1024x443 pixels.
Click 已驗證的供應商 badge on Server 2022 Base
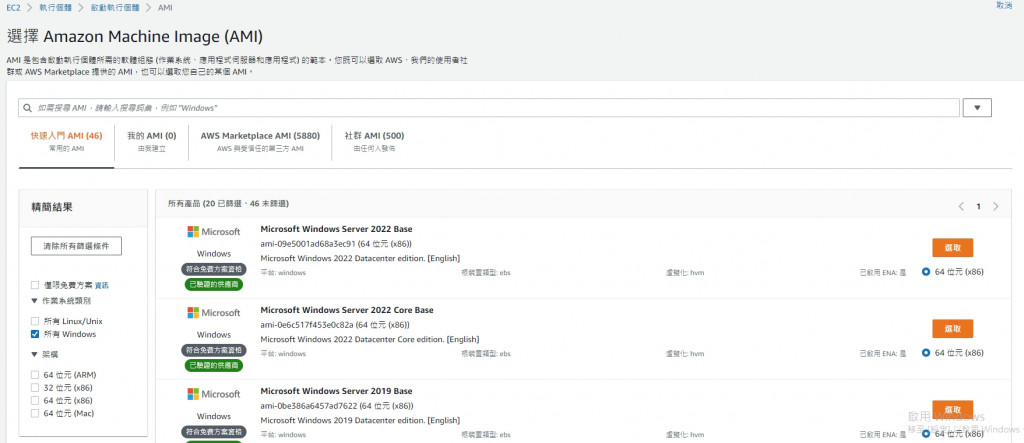[214, 284]
